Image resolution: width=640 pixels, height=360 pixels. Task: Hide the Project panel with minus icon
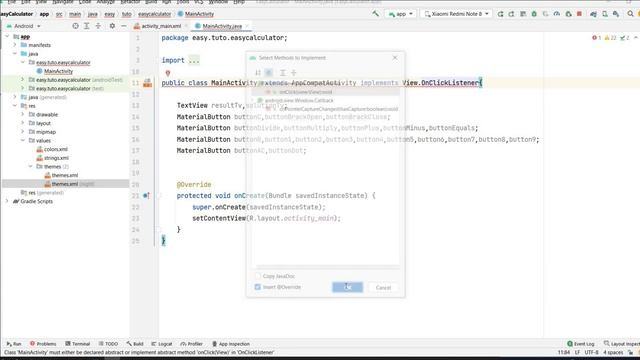coord(124,26)
